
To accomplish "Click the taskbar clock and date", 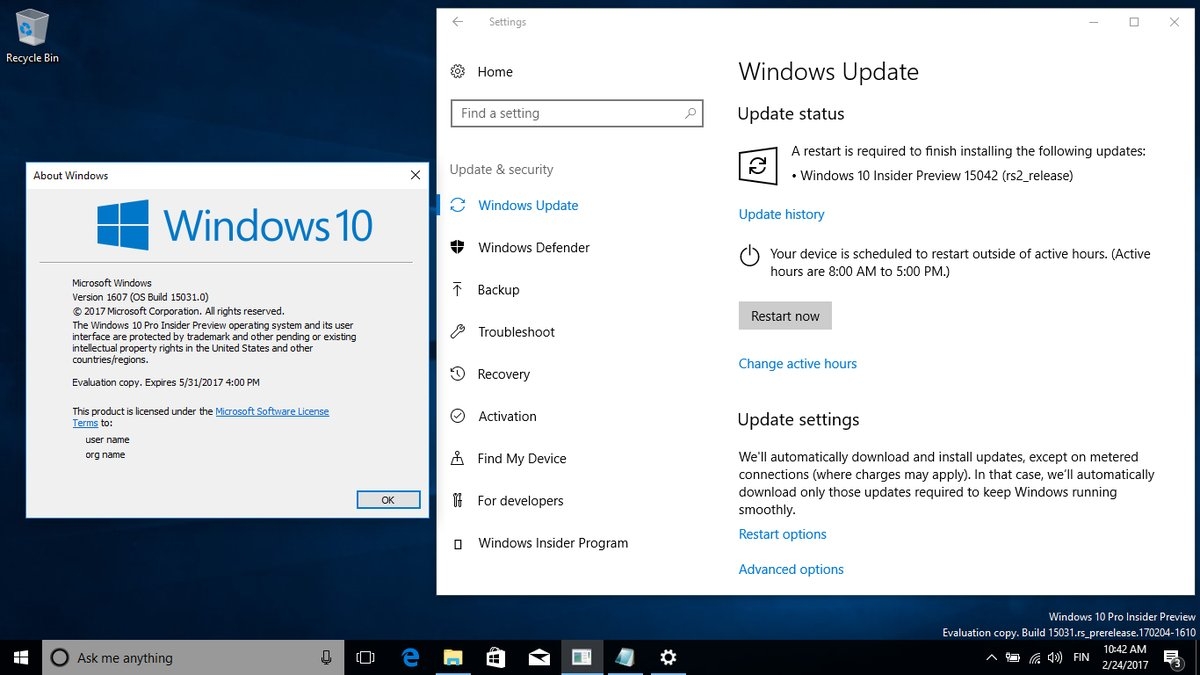I will [x=1124, y=657].
